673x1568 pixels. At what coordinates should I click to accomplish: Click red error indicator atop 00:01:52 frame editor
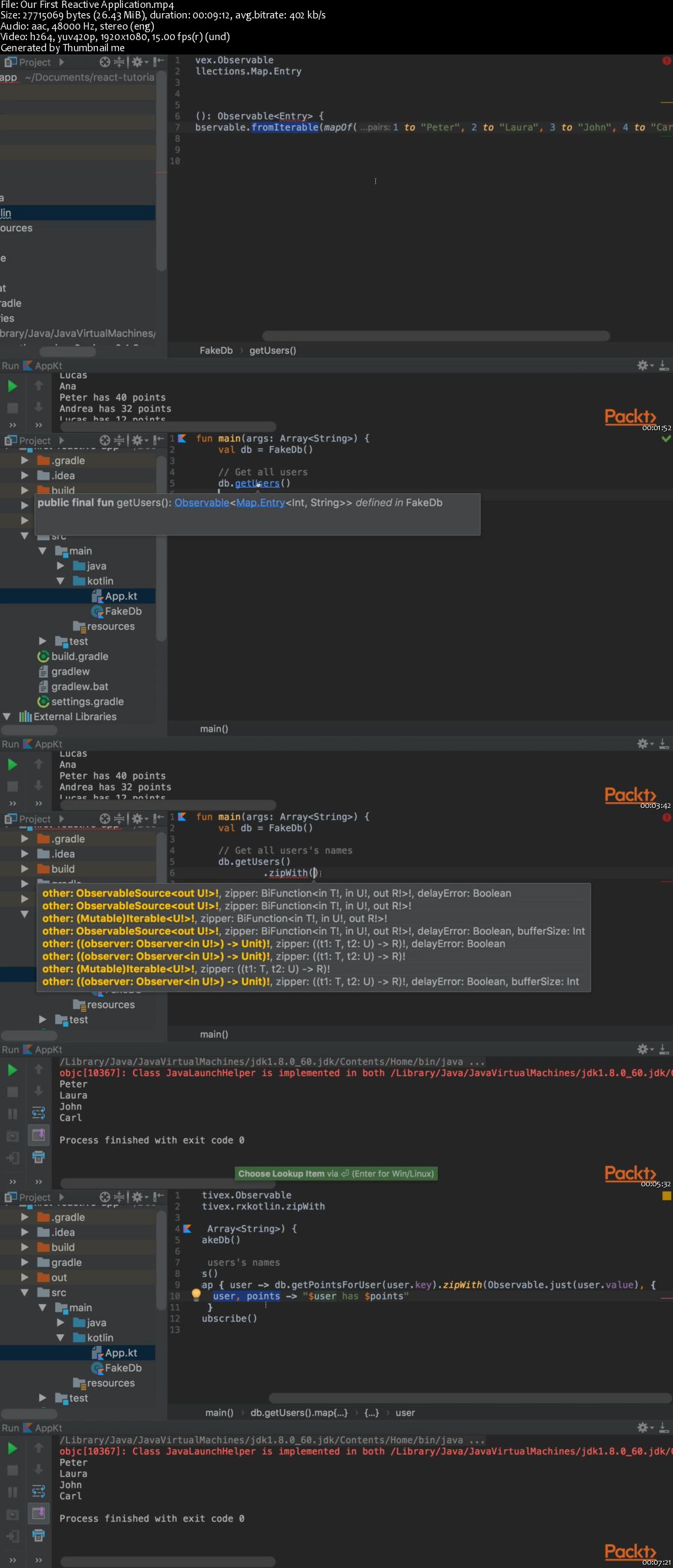666,60
